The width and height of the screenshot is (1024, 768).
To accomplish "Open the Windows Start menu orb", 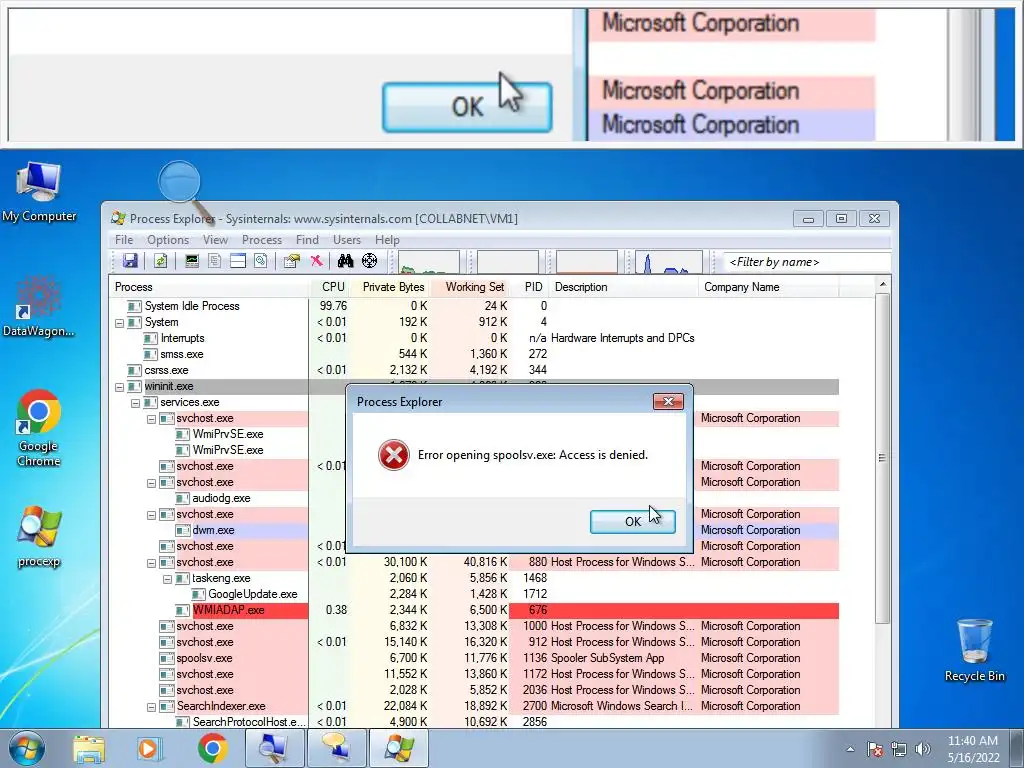I will tap(26, 748).
